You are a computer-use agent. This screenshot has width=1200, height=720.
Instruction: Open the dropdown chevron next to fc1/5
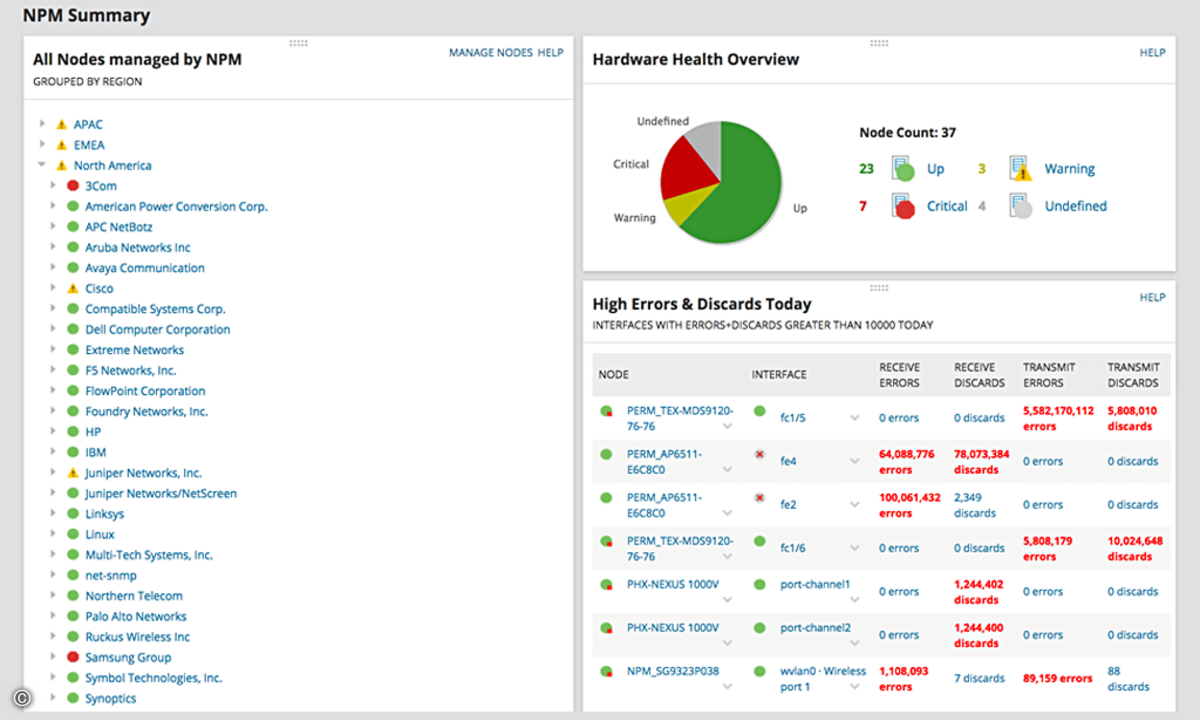point(855,418)
